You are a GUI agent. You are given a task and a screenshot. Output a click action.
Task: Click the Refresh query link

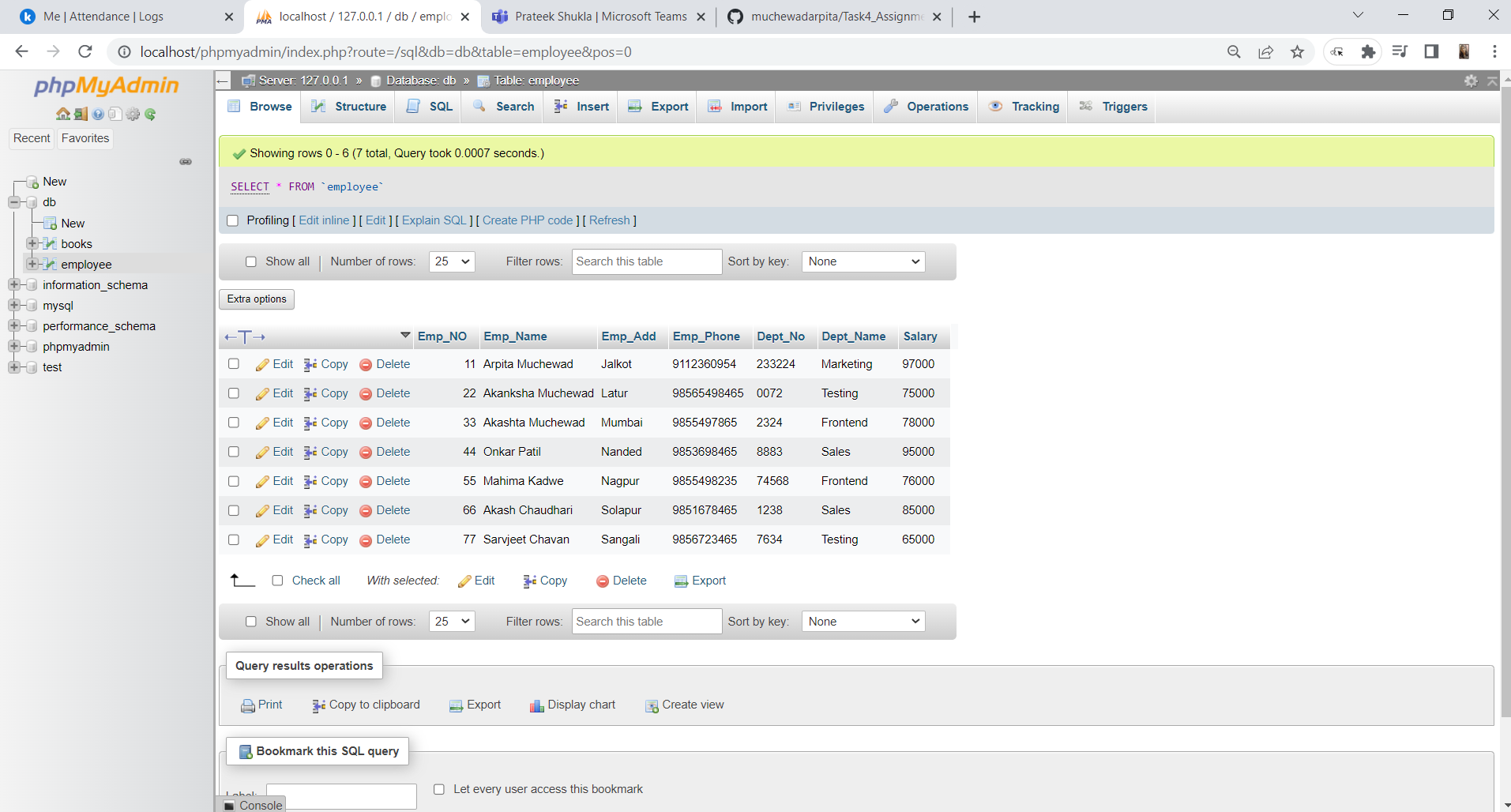pyautogui.click(x=610, y=220)
